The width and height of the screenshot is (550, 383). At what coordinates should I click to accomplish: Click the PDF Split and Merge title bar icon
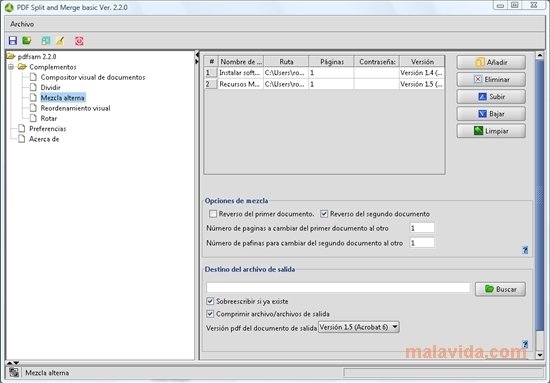coord(9,7)
